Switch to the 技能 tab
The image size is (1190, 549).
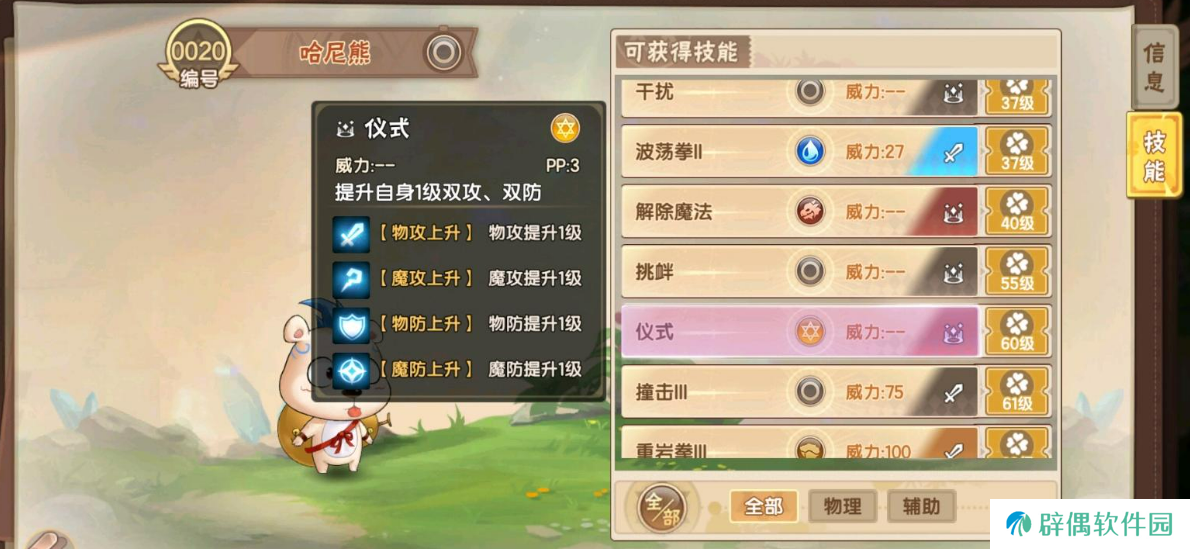1154,155
